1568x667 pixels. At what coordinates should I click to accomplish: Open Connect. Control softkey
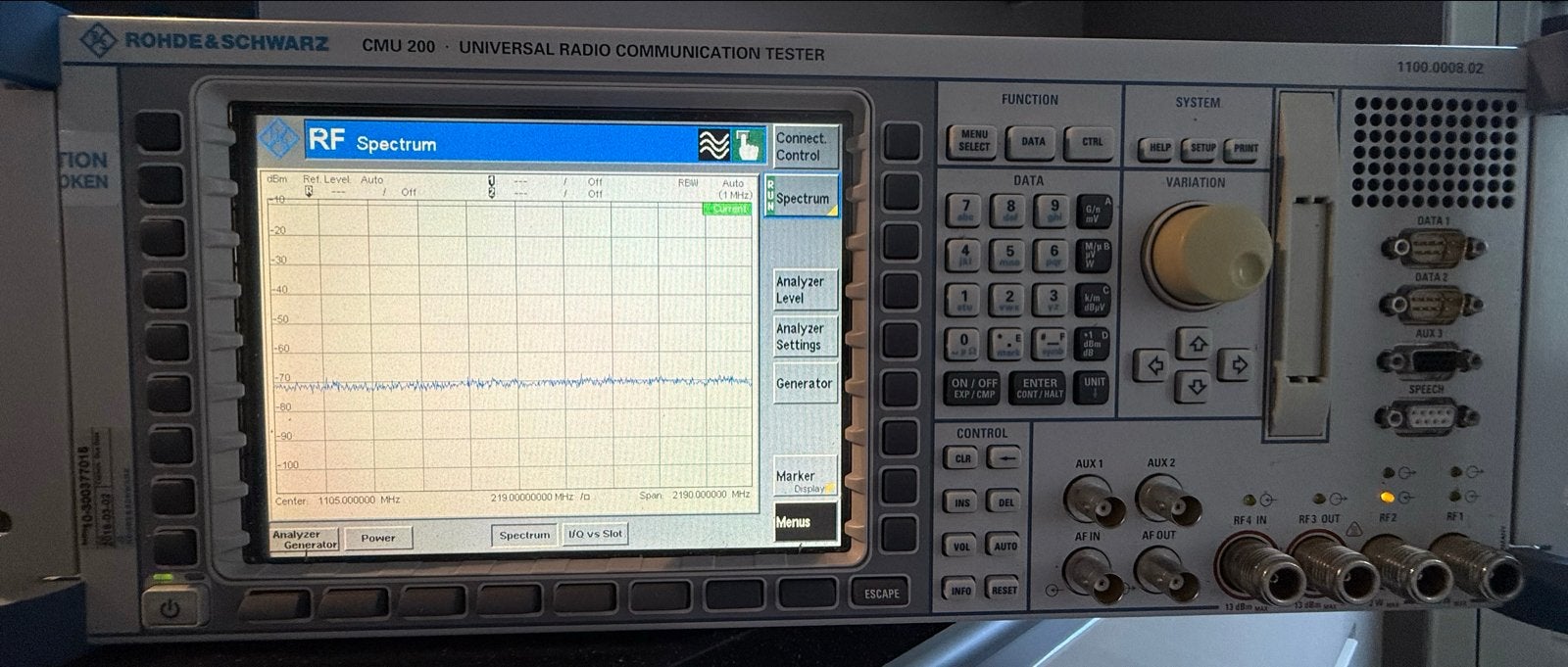(x=804, y=147)
